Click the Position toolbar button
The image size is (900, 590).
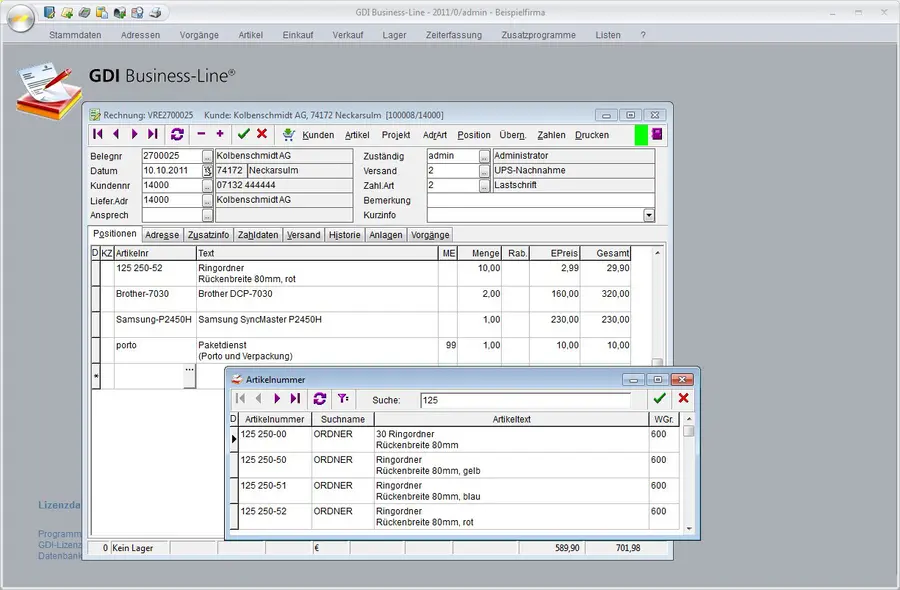pyautogui.click(x=474, y=135)
